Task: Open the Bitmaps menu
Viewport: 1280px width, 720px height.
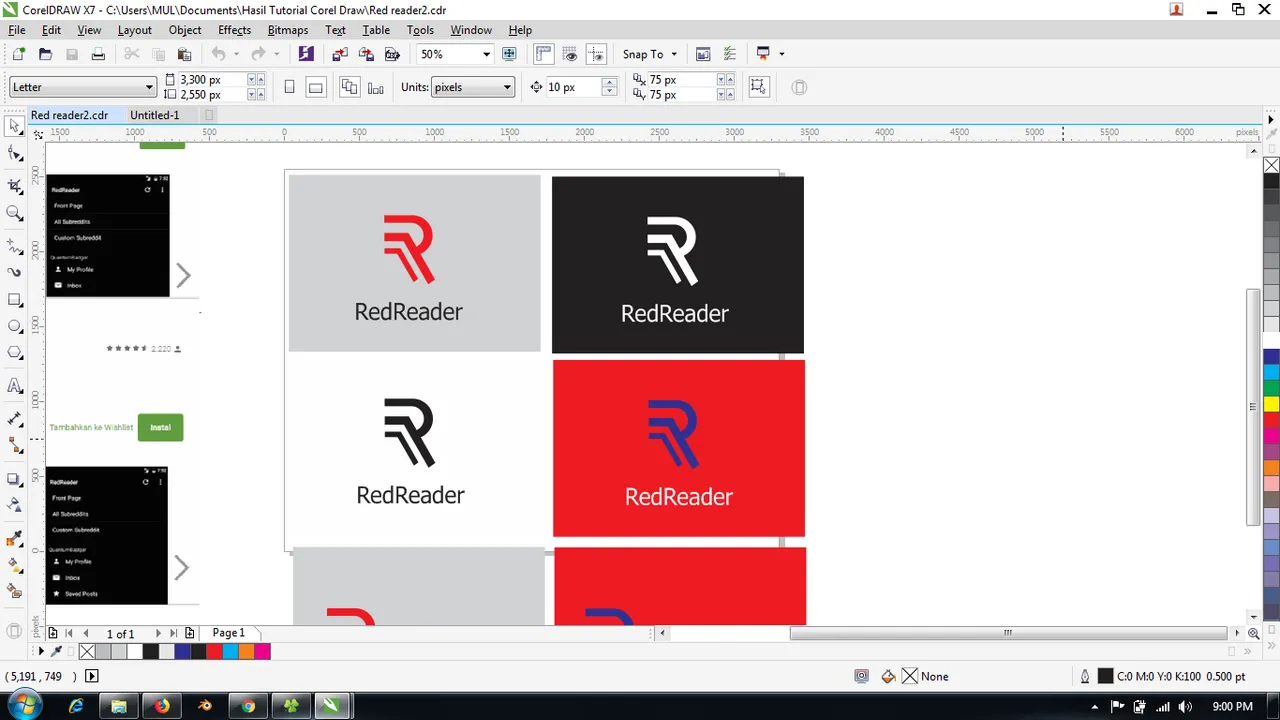Action: (288, 30)
